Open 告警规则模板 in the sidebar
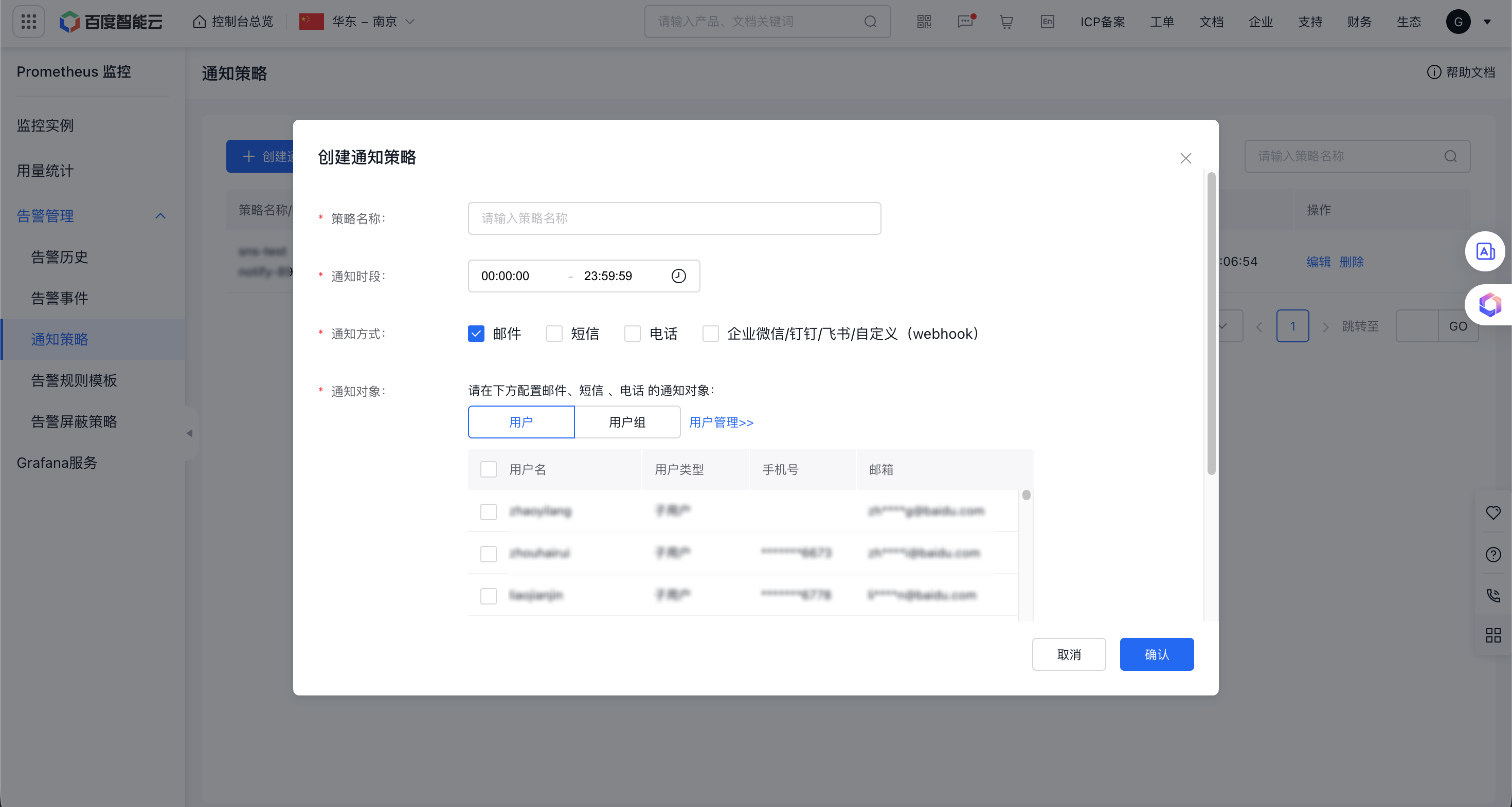Viewport: 1512px width, 807px height. coord(74,380)
